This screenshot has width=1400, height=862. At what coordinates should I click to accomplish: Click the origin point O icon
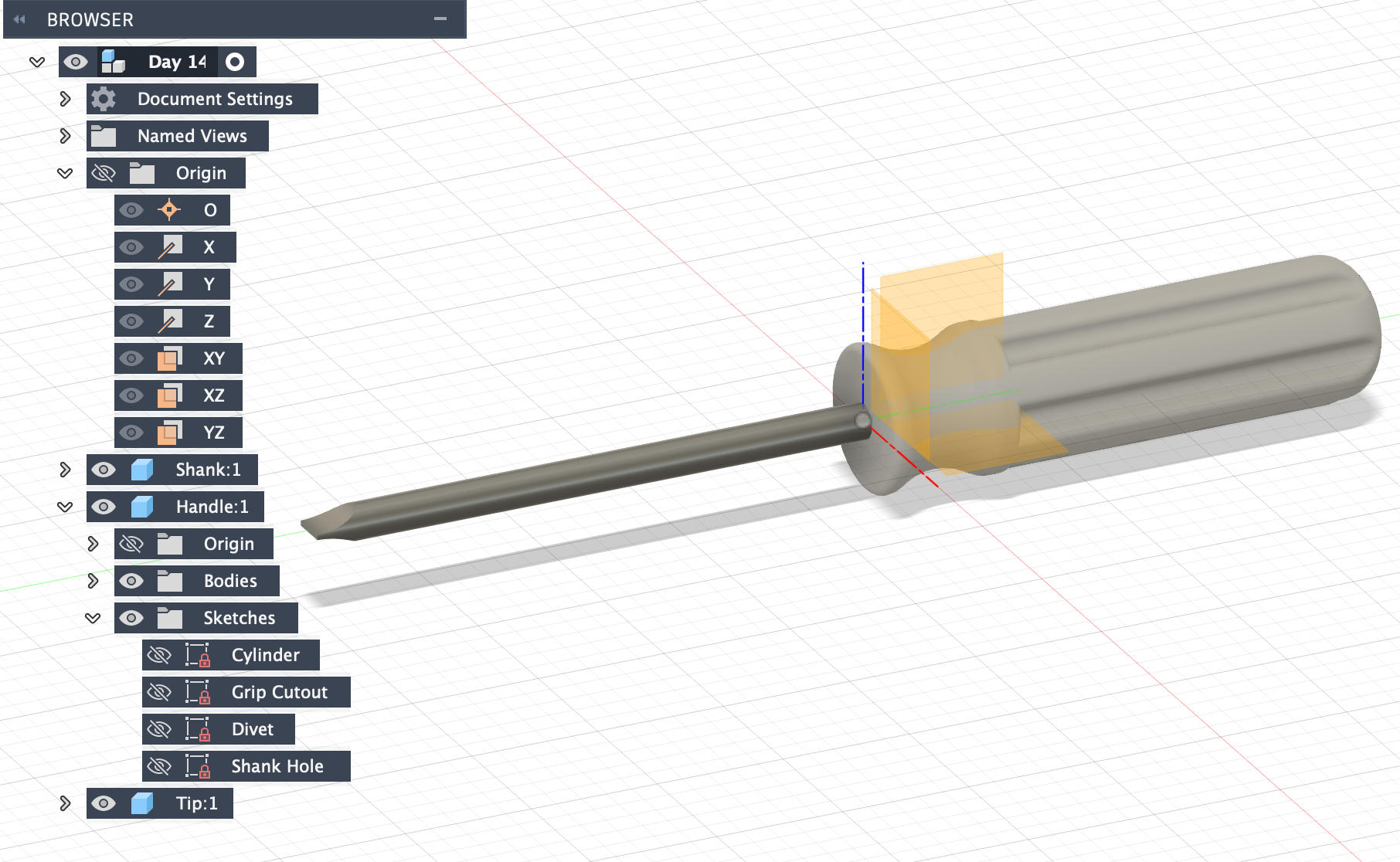click(x=169, y=210)
